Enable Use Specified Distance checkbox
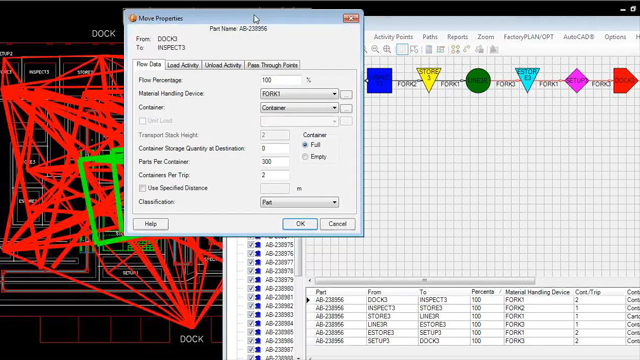This screenshot has width=640, height=360. 142,188
